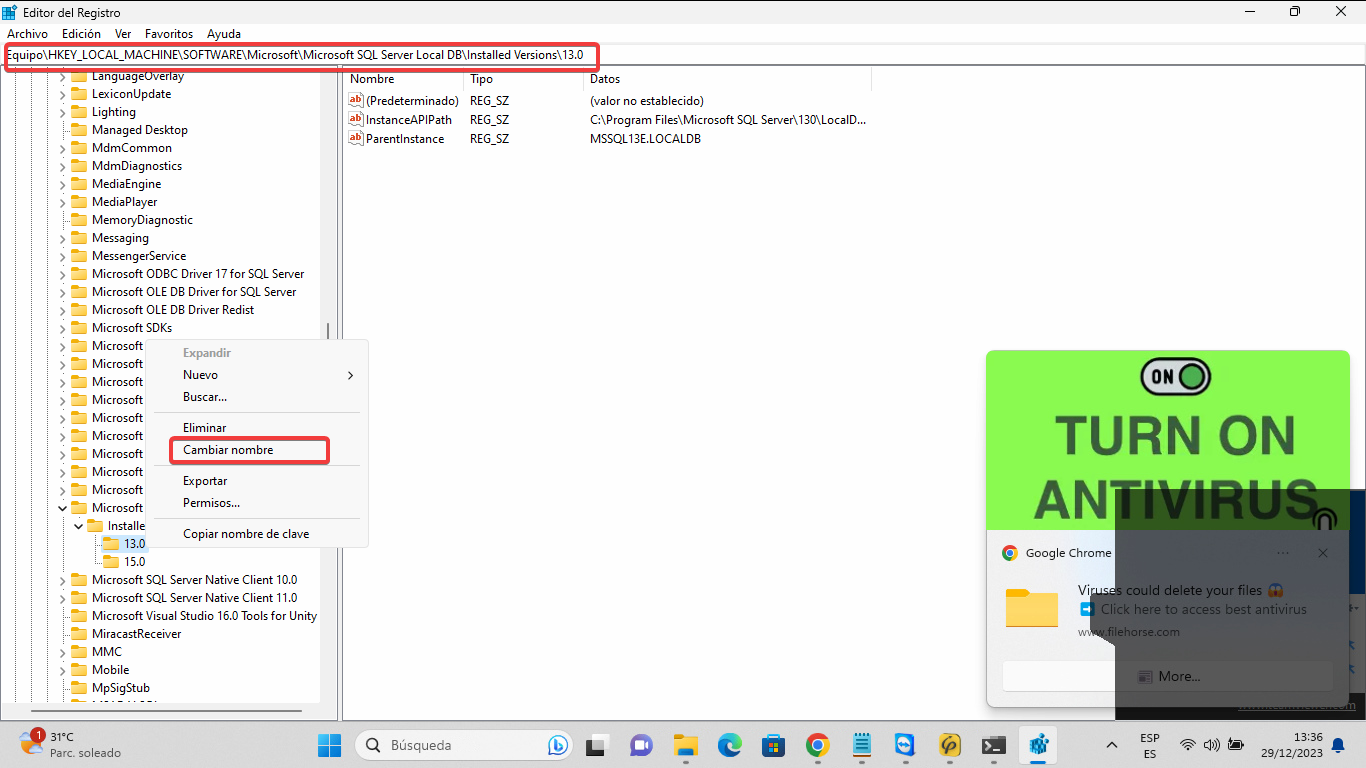Click the Wi-Fi network tray icon
The height and width of the screenshot is (768, 1366).
tap(1188, 745)
